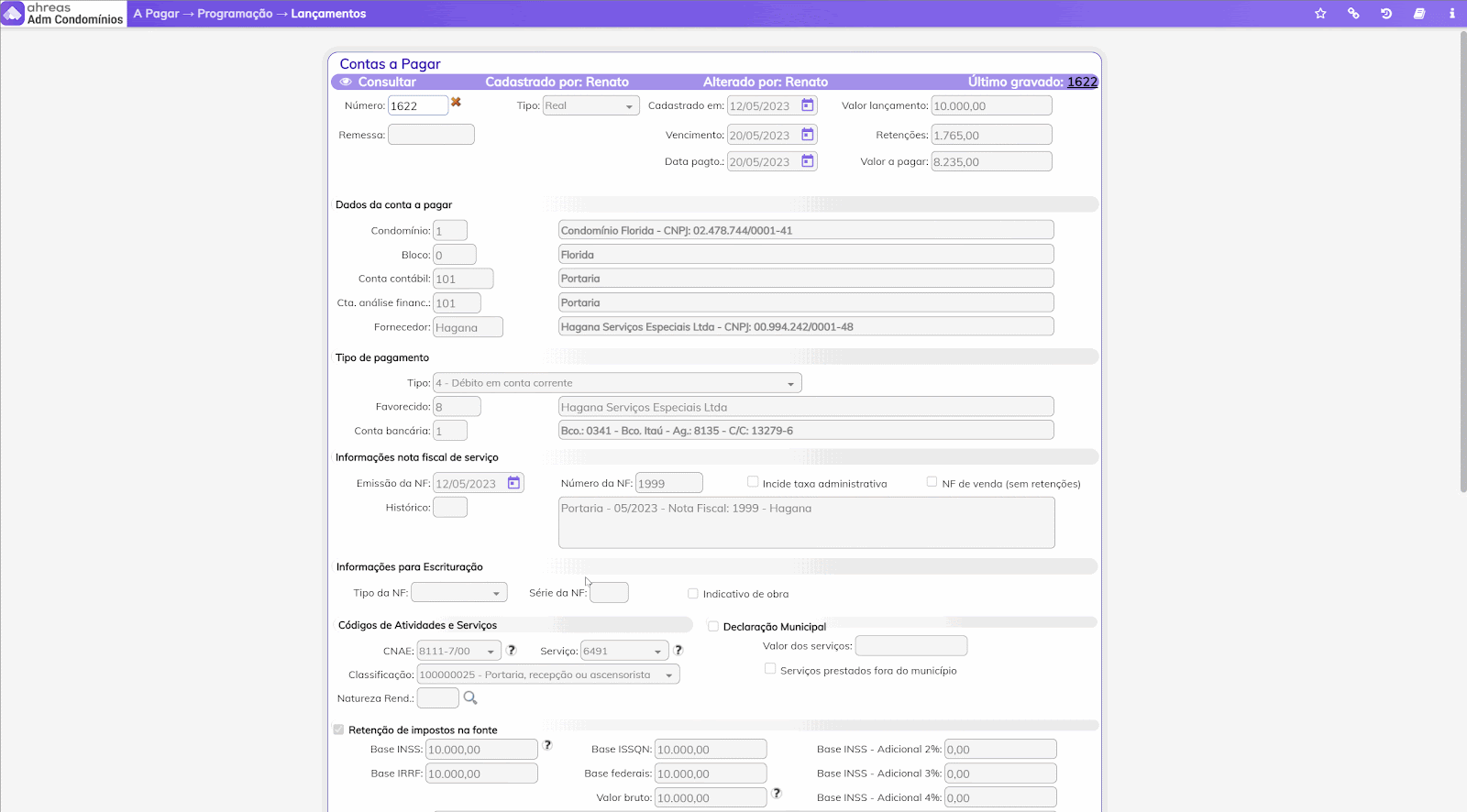Open the last saved record link 1622
Image resolution: width=1467 pixels, height=812 pixels.
[1082, 82]
